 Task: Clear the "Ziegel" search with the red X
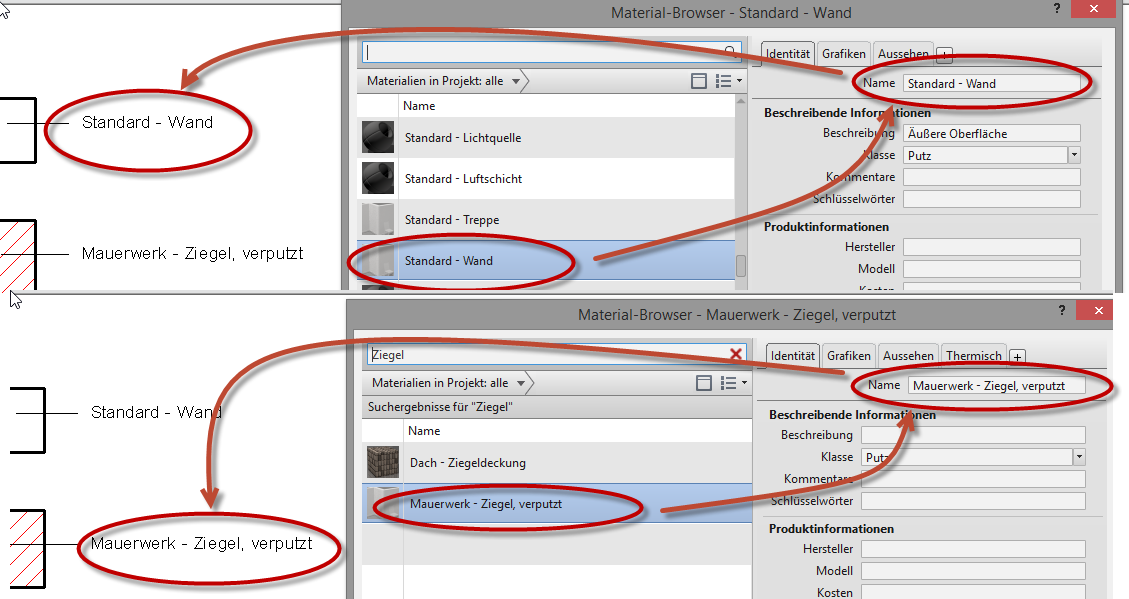coord(736,354)
